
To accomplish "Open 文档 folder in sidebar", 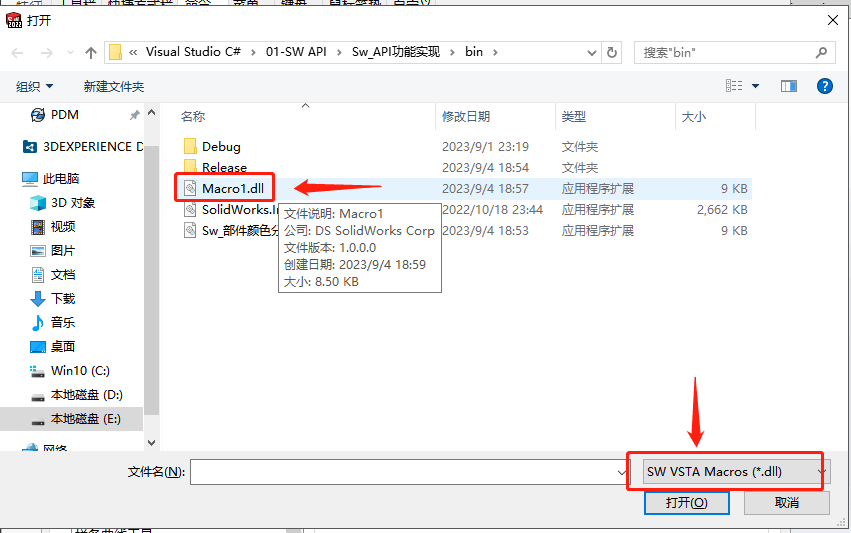I will pyautogui.click(x=53, y=275).
